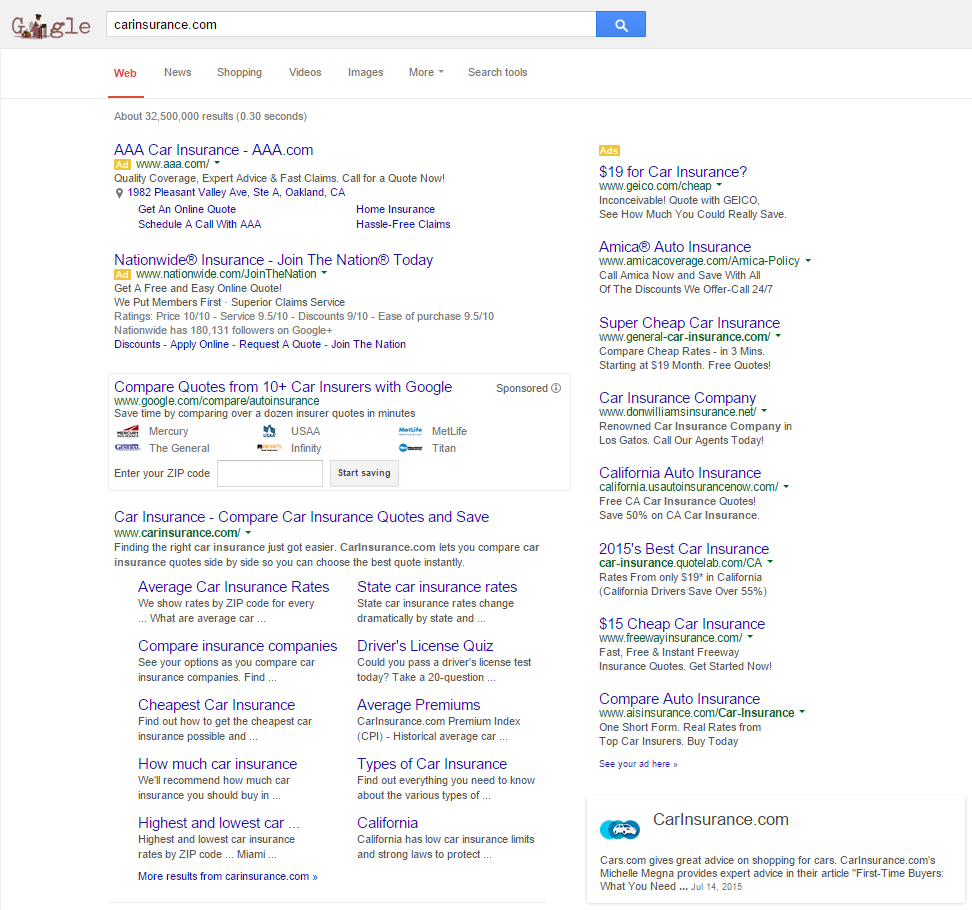Expand dropdown arrow next to freewayinsurance.com
This screenshot has width=972, height=910.
(x=750, y=637)
